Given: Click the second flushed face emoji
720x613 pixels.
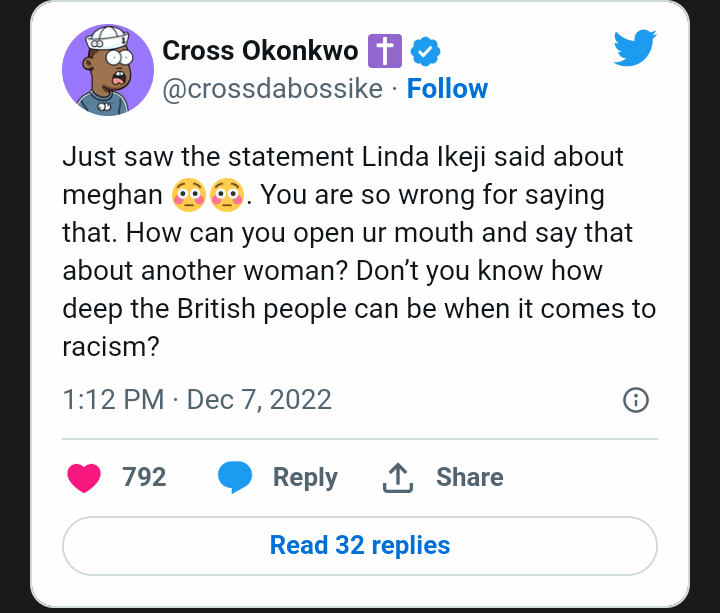Looking at the screenshot, I should (x=227, y=195).
